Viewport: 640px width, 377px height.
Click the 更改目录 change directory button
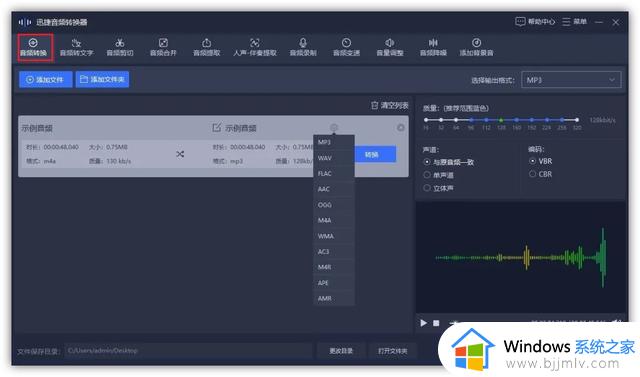tap(341, 350)
